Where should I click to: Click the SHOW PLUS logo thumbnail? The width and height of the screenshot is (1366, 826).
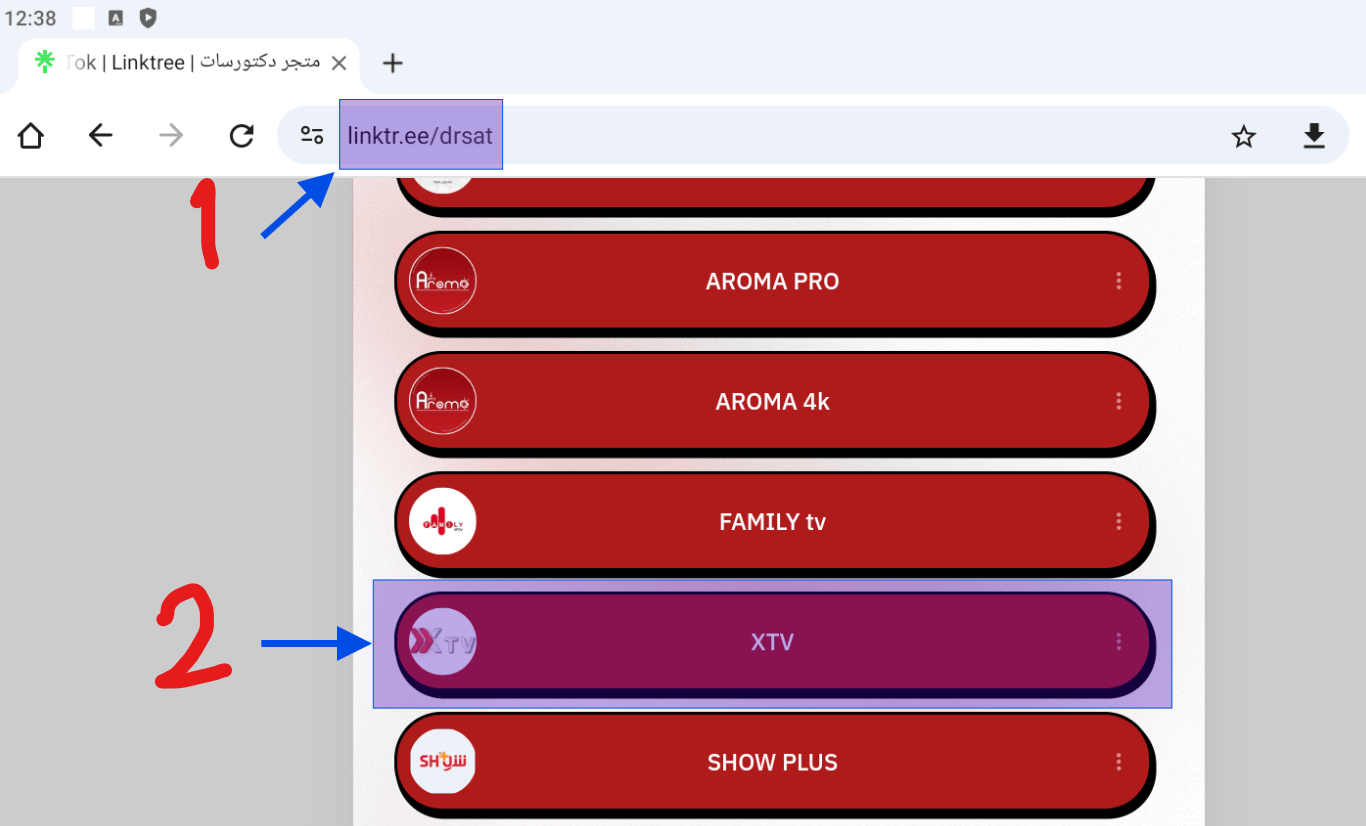pyautogui.click(x=443, y=762)
